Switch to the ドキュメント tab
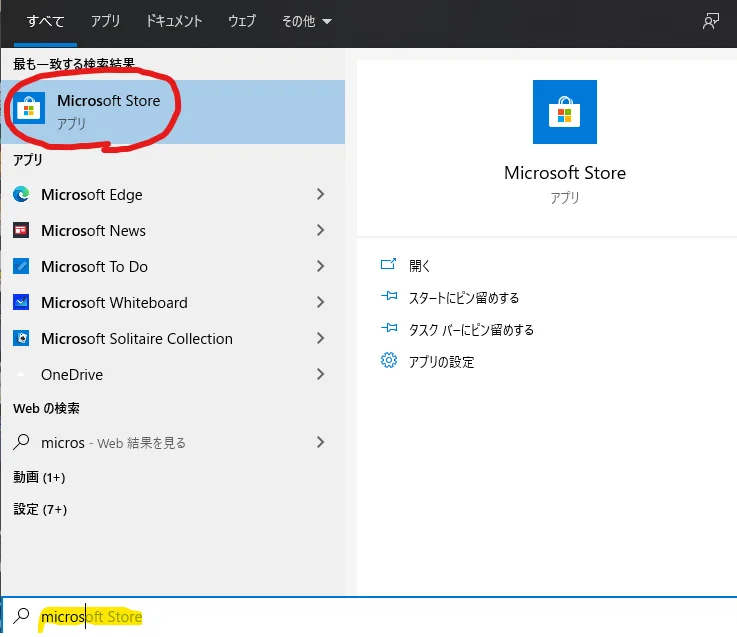The height and width of the screenshot is (637, 737). click(x=174, y=21)
